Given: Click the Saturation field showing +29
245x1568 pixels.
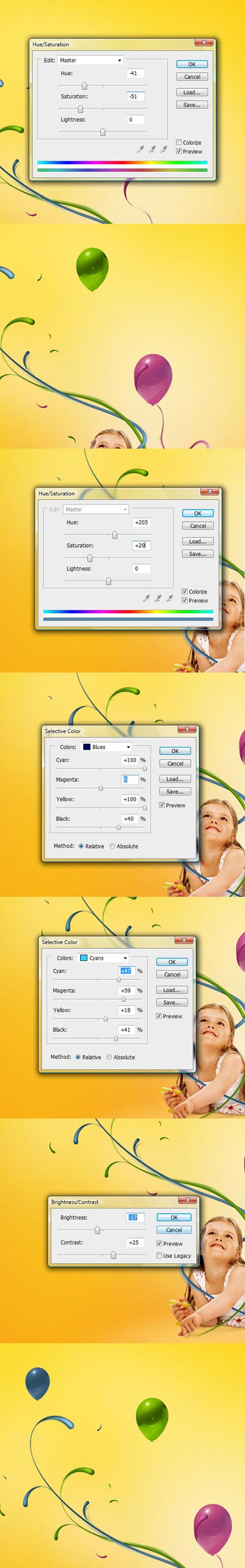Looking at the screenshot, I should coord(142,545).
